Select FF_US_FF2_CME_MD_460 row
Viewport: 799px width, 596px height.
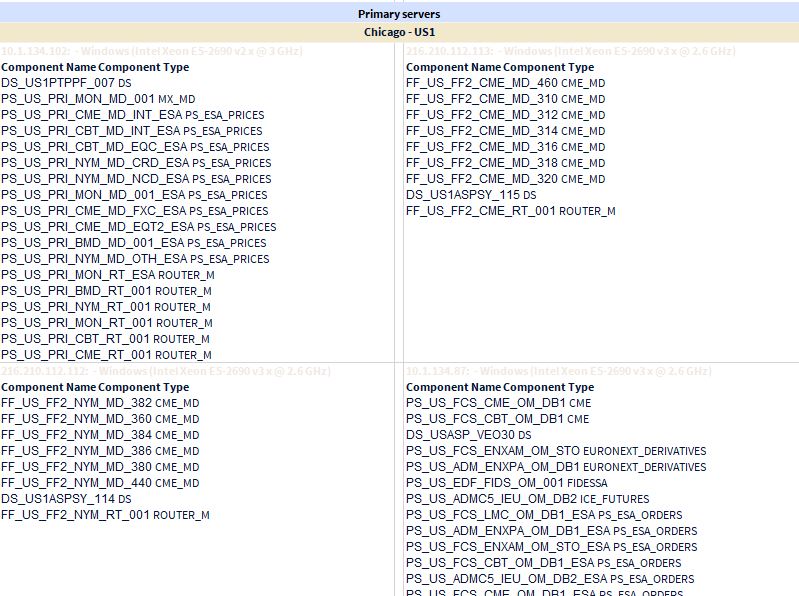(505, 83)
